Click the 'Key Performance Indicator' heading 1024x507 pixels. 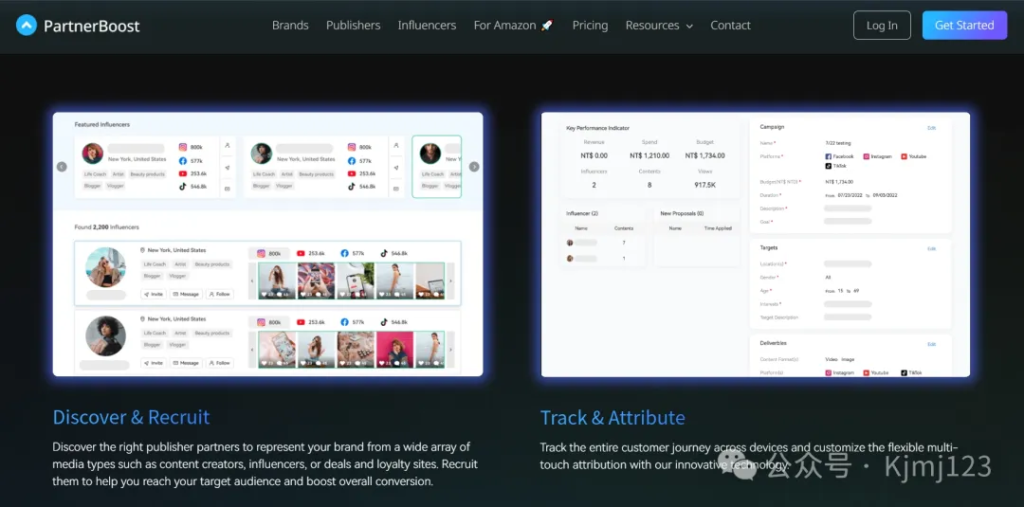point(598,128)
